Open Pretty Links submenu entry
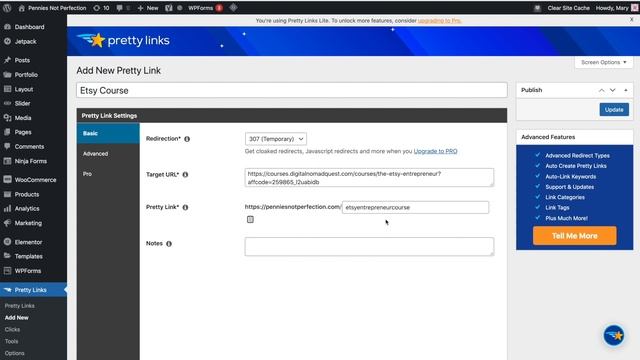Viewport: 640px width, 360px height. tap(20, 306)
